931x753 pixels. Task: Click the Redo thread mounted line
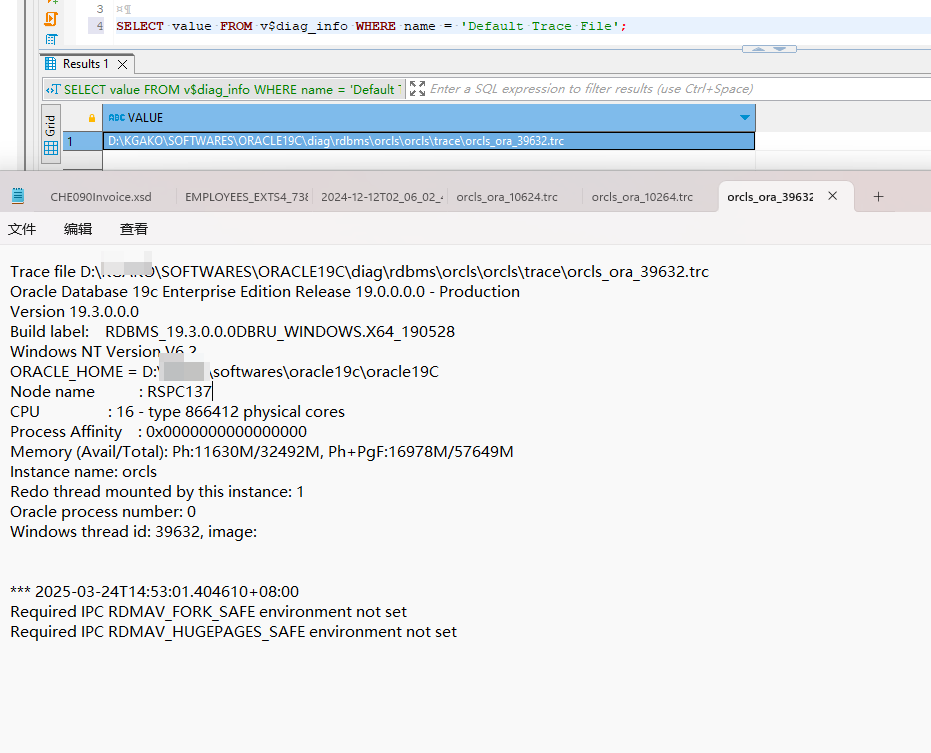[157, 492]
